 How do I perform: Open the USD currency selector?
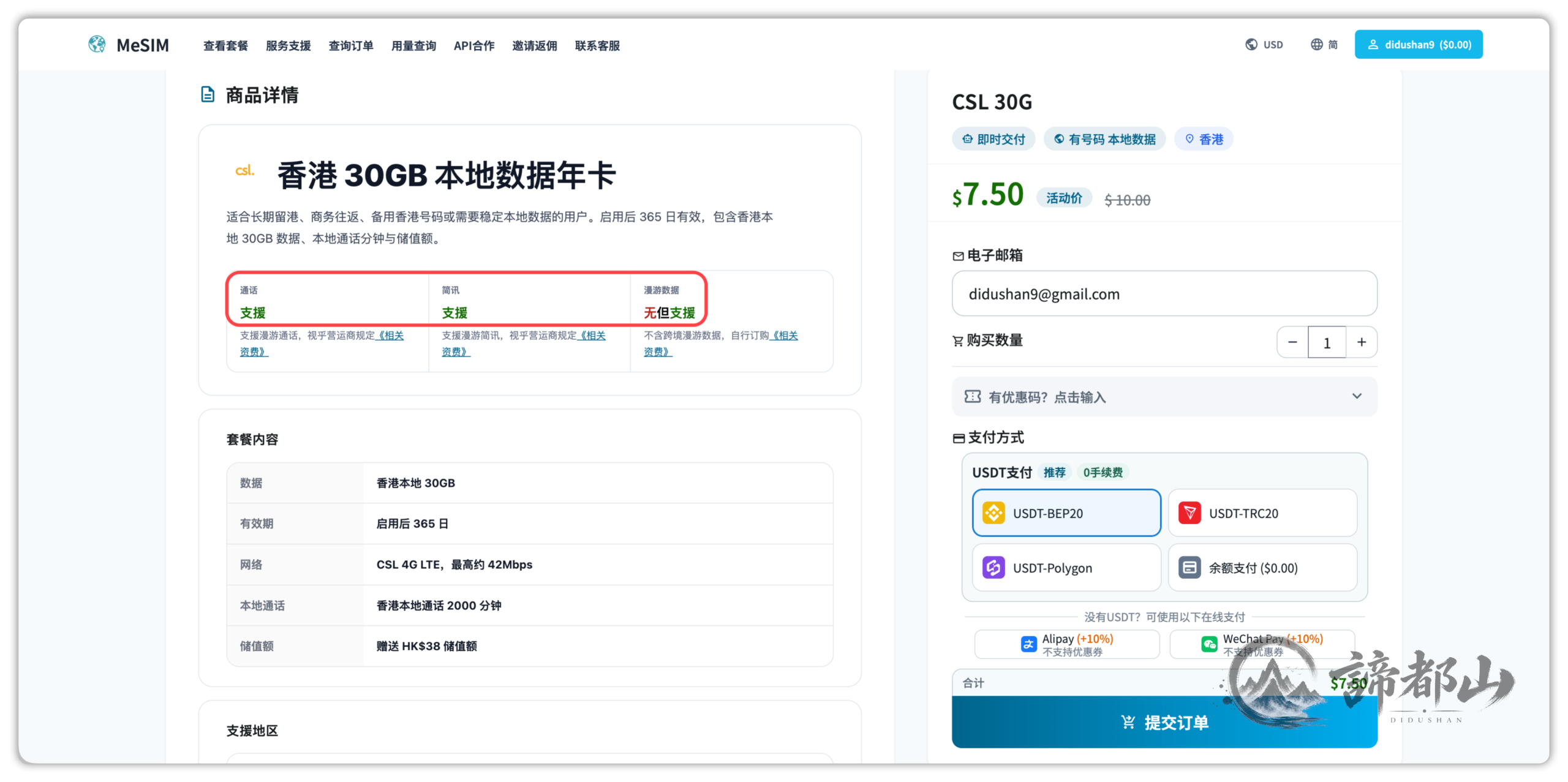coord(1264,44)
